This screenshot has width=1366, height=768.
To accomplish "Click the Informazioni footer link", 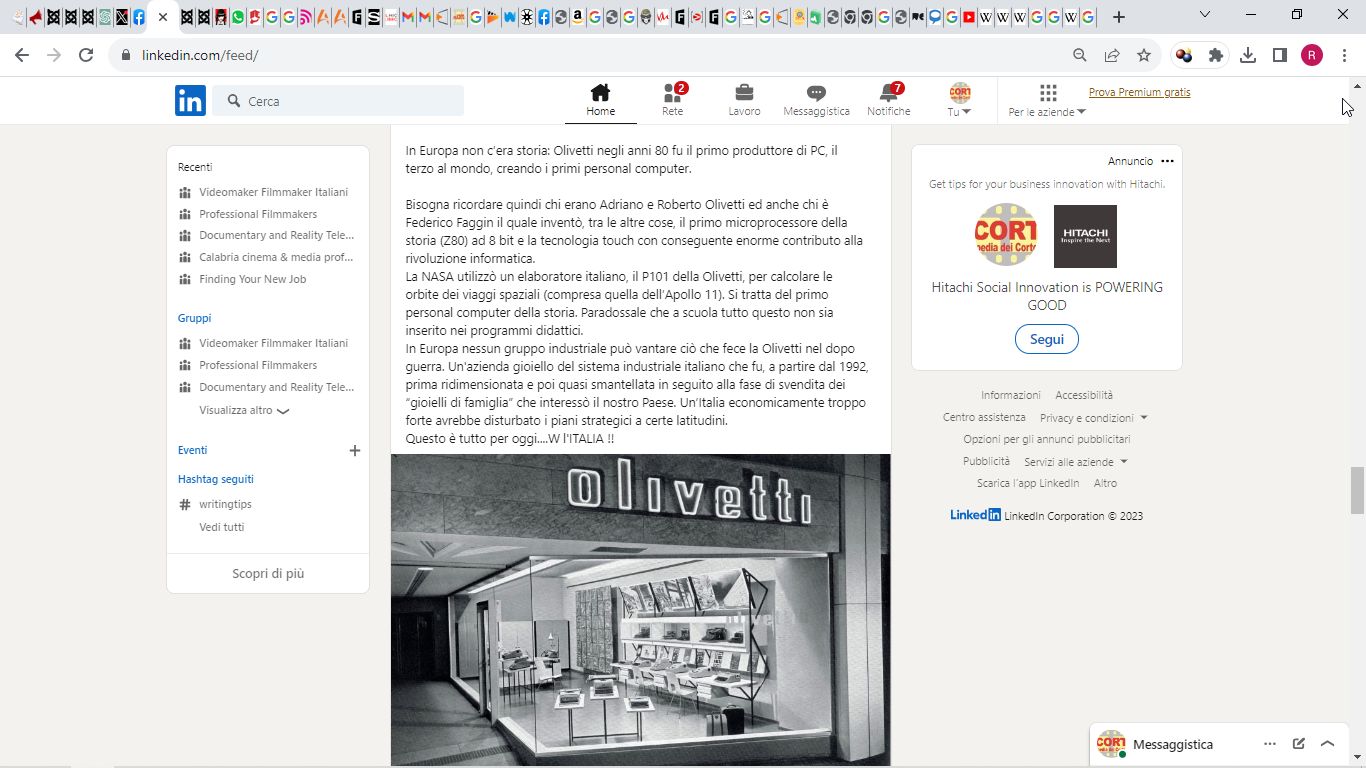I will pos(1011,395).
